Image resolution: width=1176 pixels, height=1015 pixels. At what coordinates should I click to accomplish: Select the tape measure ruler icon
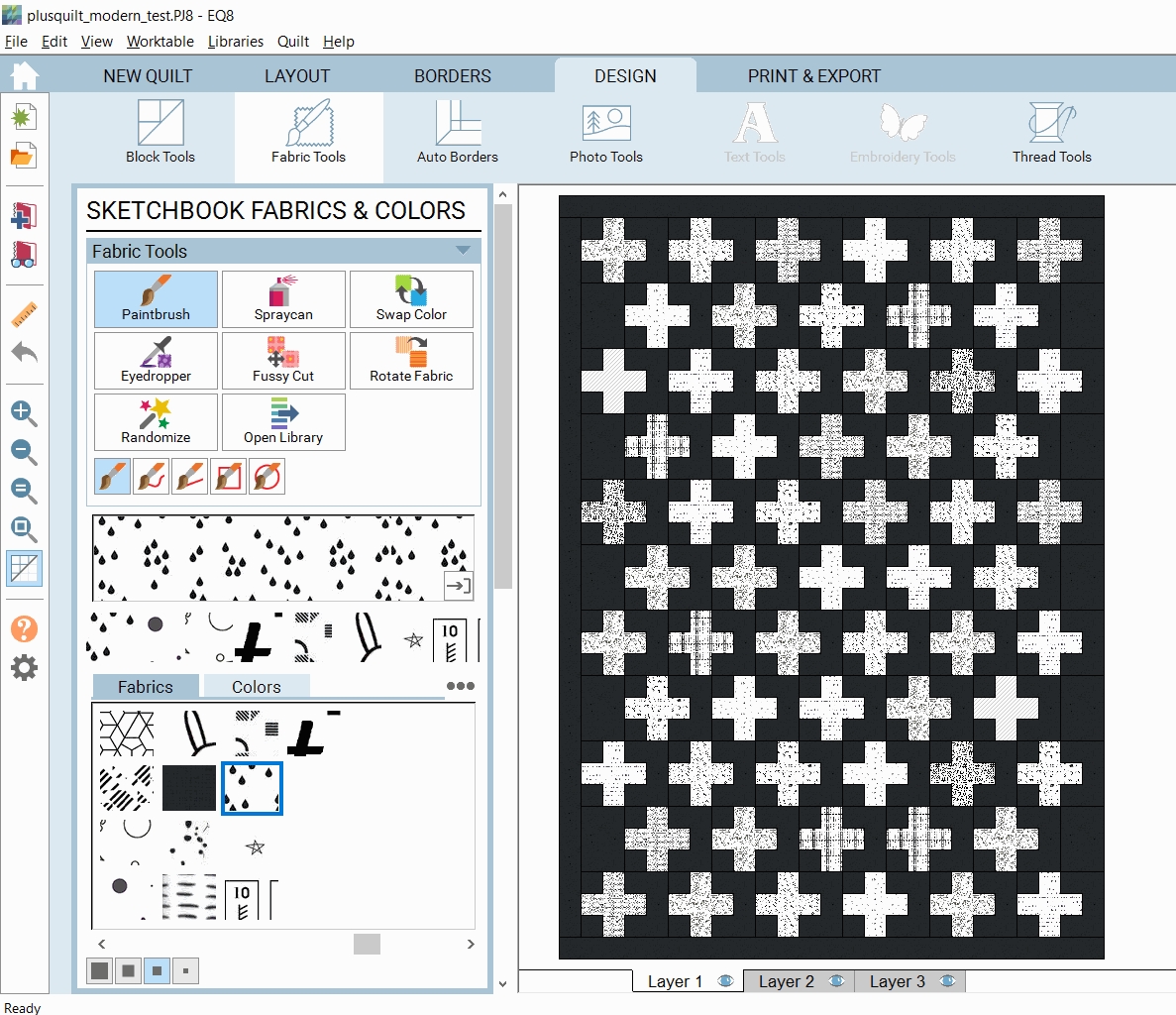tap(24, 314)
